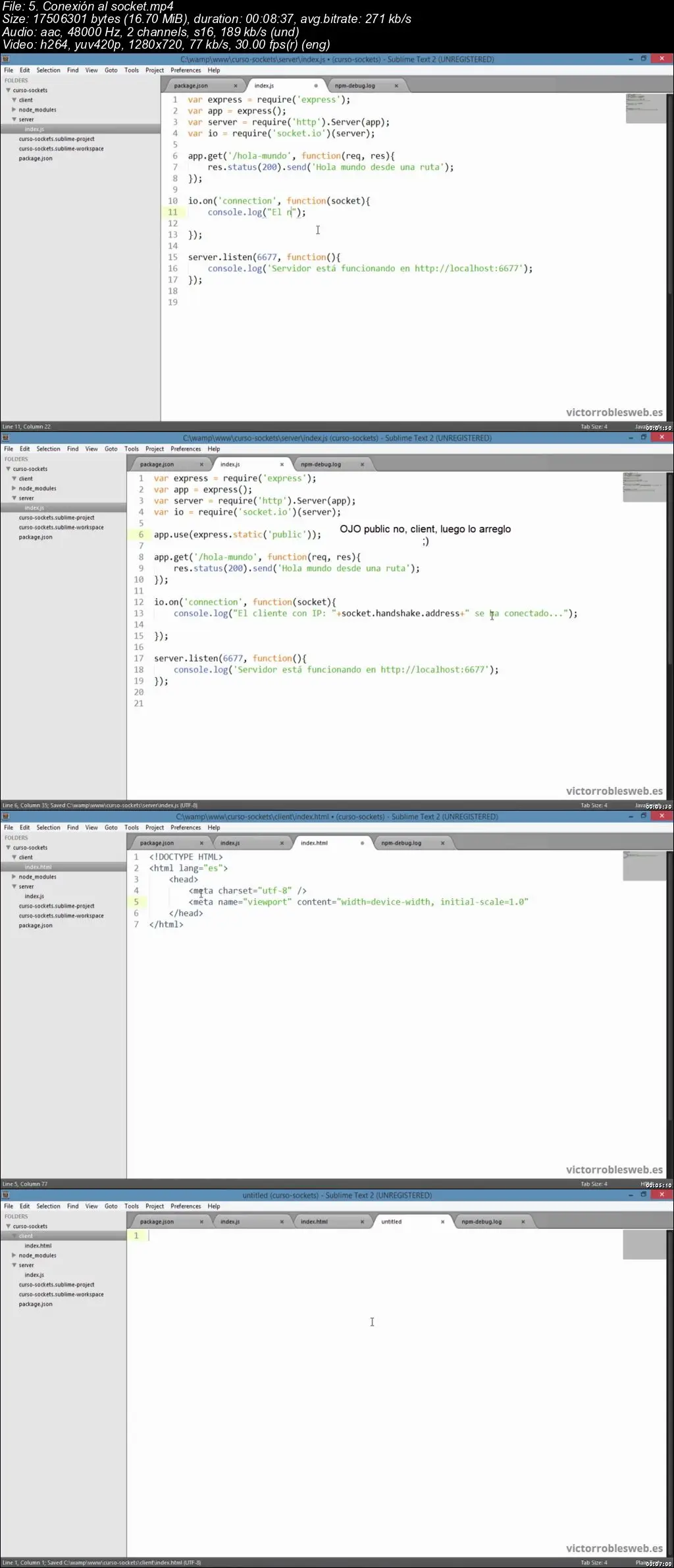Click minimap preview in saved index.js window

pyautogui.click(x=644, y=487)
